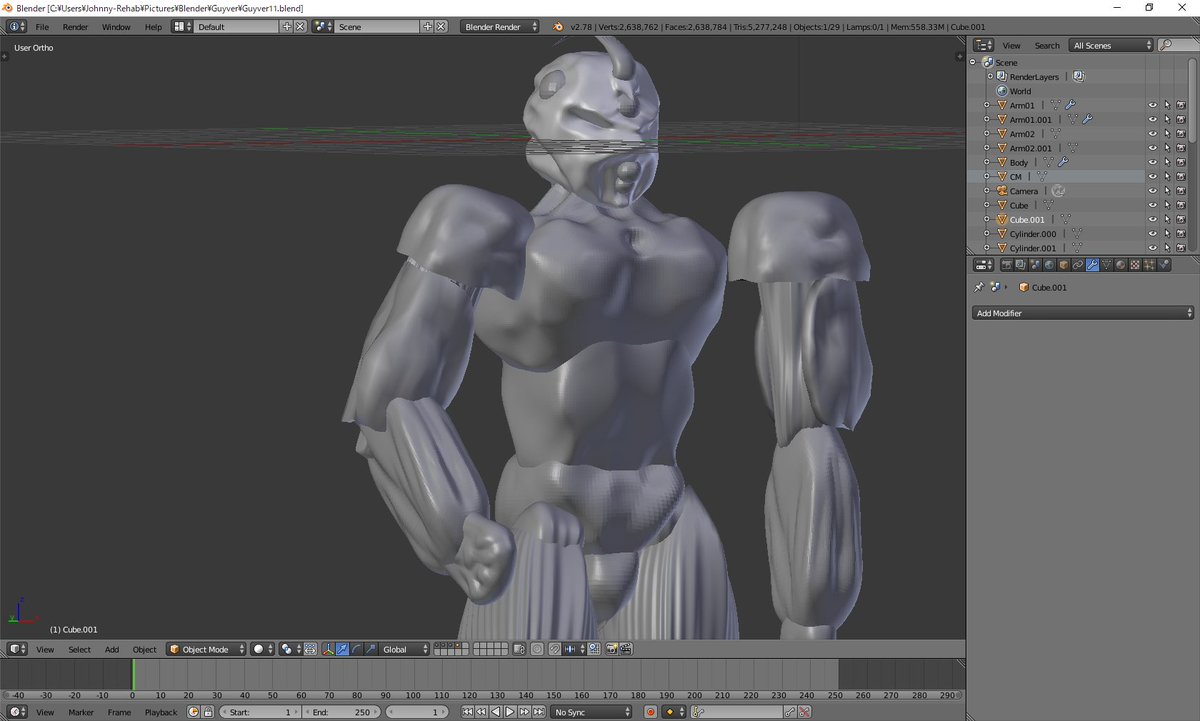Hide Arm01 with its eye icon
The width and height of the screenshot is (1200, 721).
tap(1152, 105)
